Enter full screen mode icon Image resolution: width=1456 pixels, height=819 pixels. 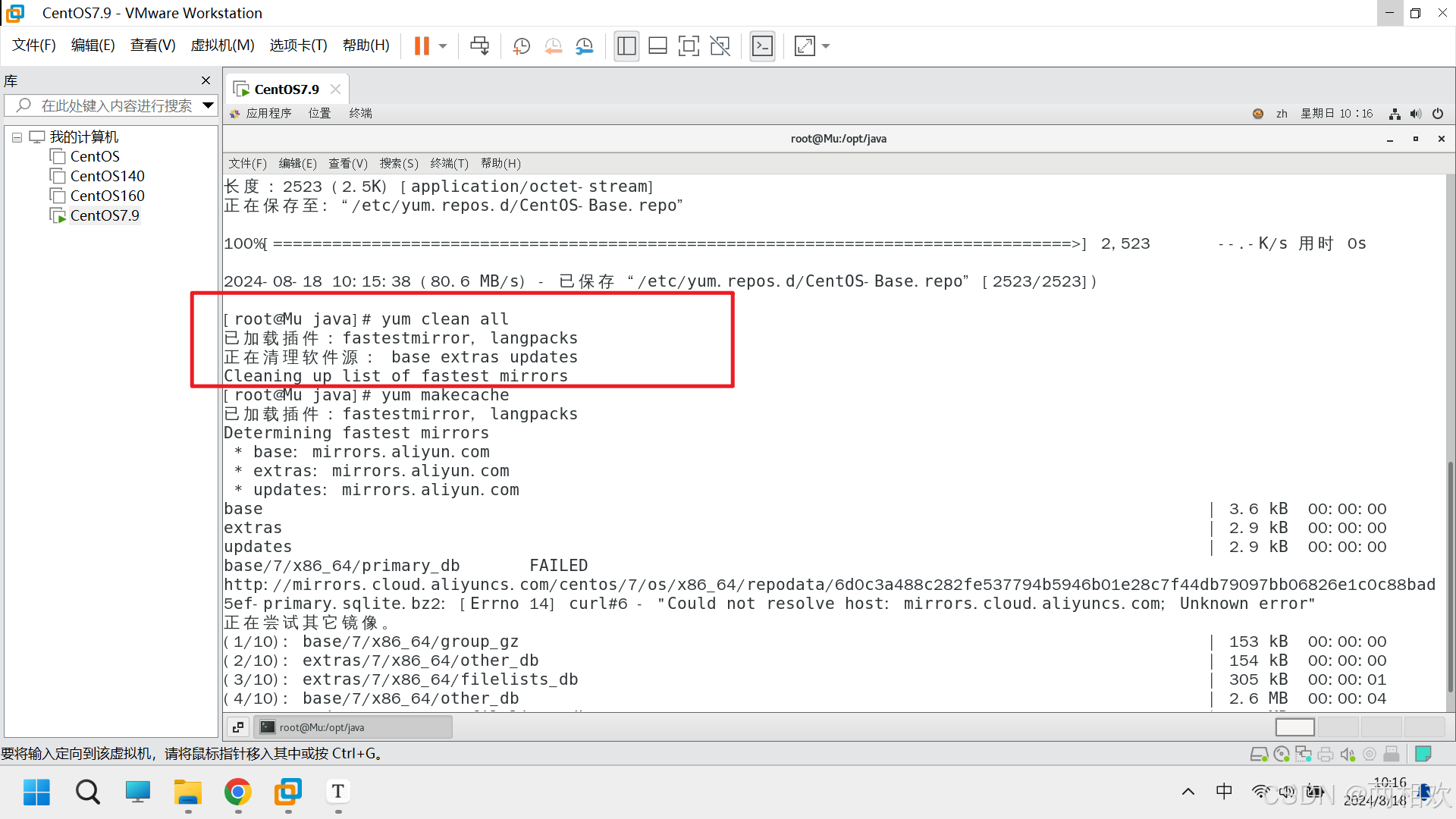pyautogui.click(x=689, y=46)
